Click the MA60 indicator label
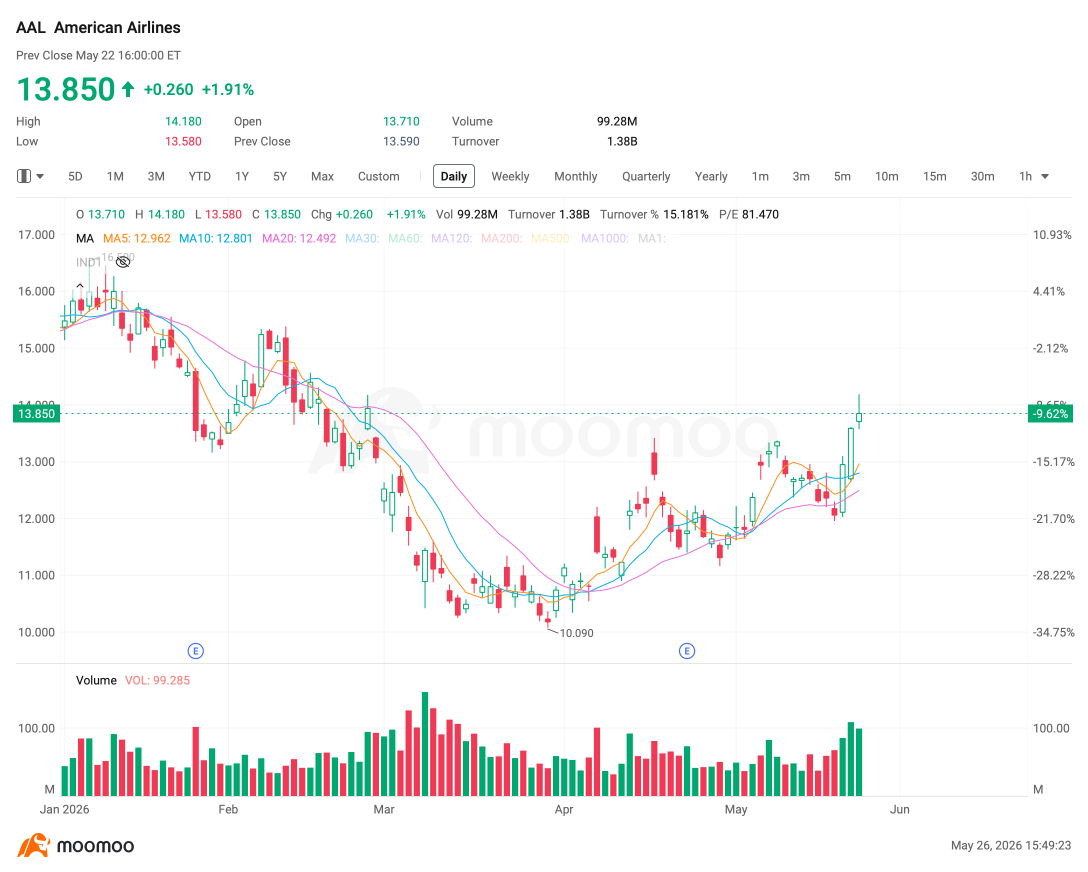The image size is (1088, 872). point(405,238)
